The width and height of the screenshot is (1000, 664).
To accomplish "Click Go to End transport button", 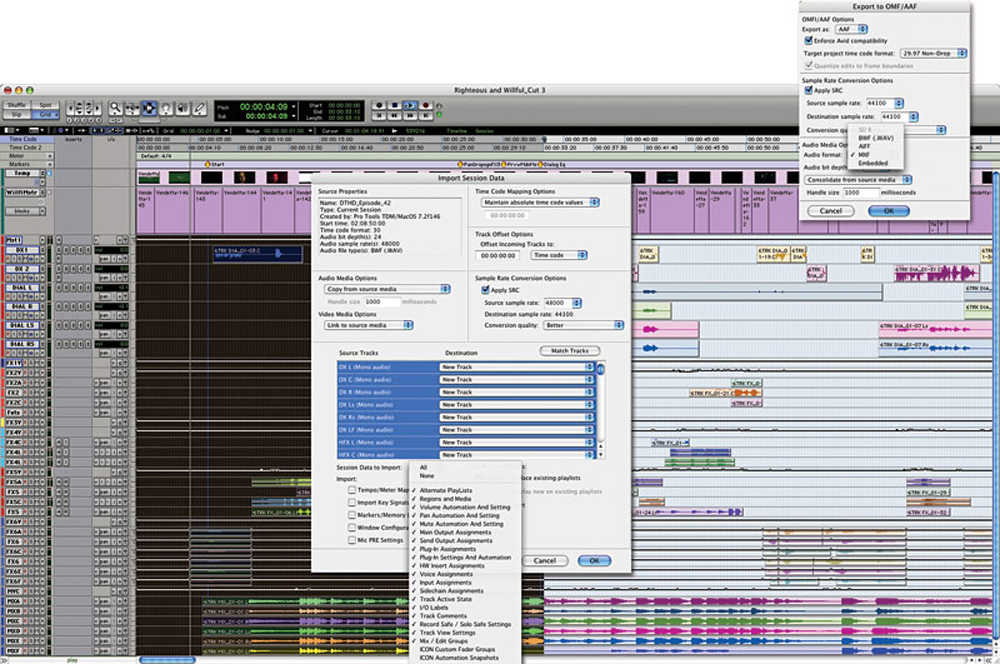I will 425,115.
